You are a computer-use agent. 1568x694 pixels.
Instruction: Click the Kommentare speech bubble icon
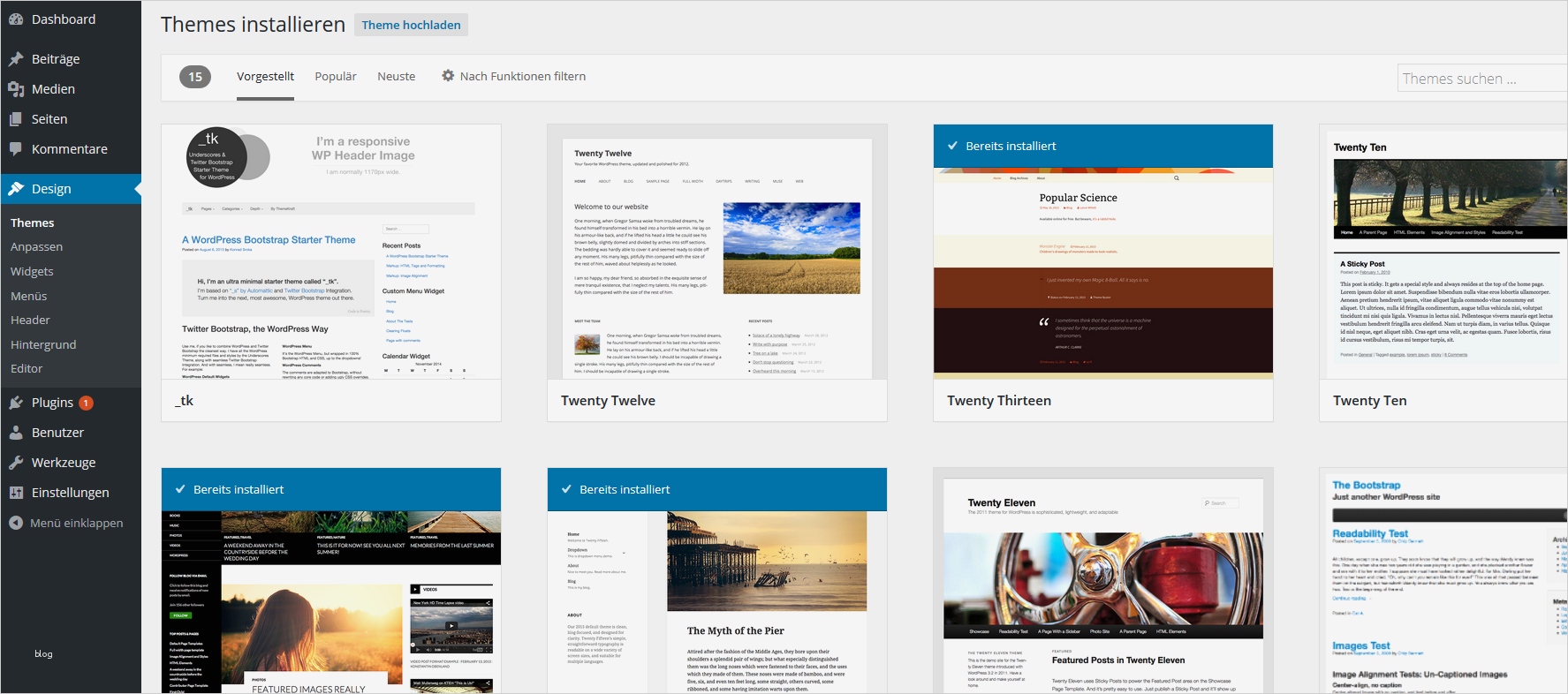[x=16, y=149]
